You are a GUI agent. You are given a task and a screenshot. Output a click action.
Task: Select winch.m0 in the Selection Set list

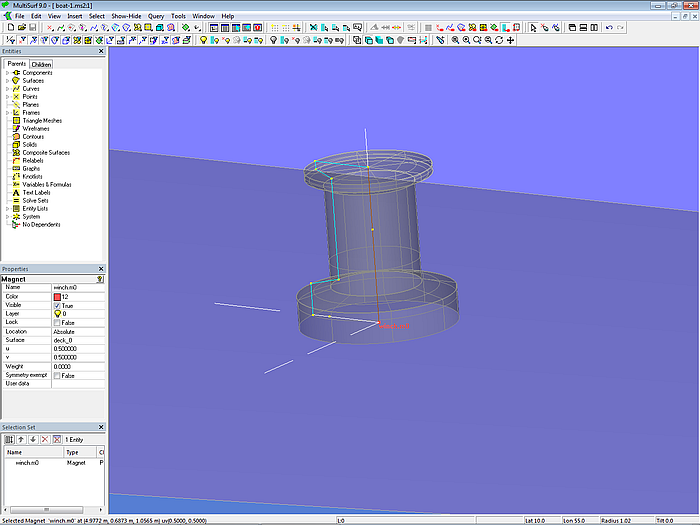(27, 464)
